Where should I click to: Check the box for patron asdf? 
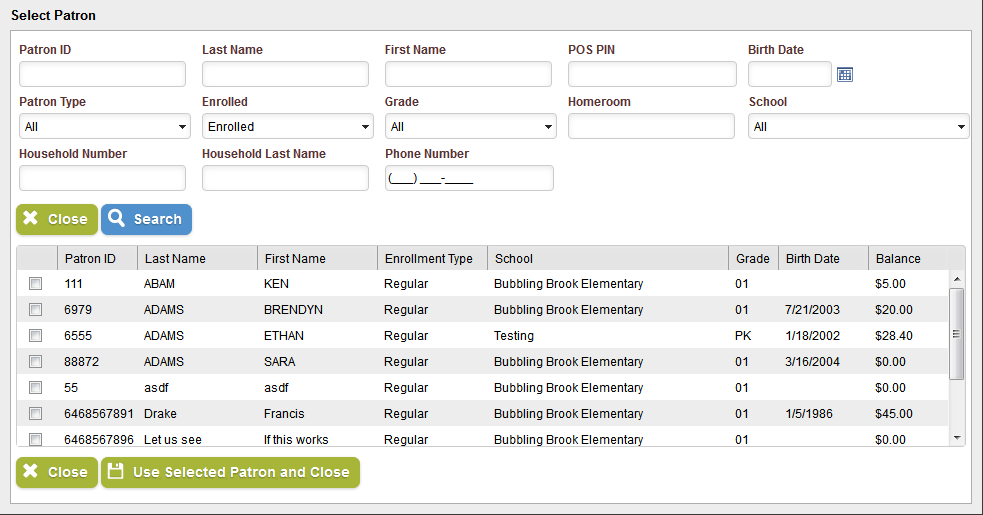click(36, 388)
